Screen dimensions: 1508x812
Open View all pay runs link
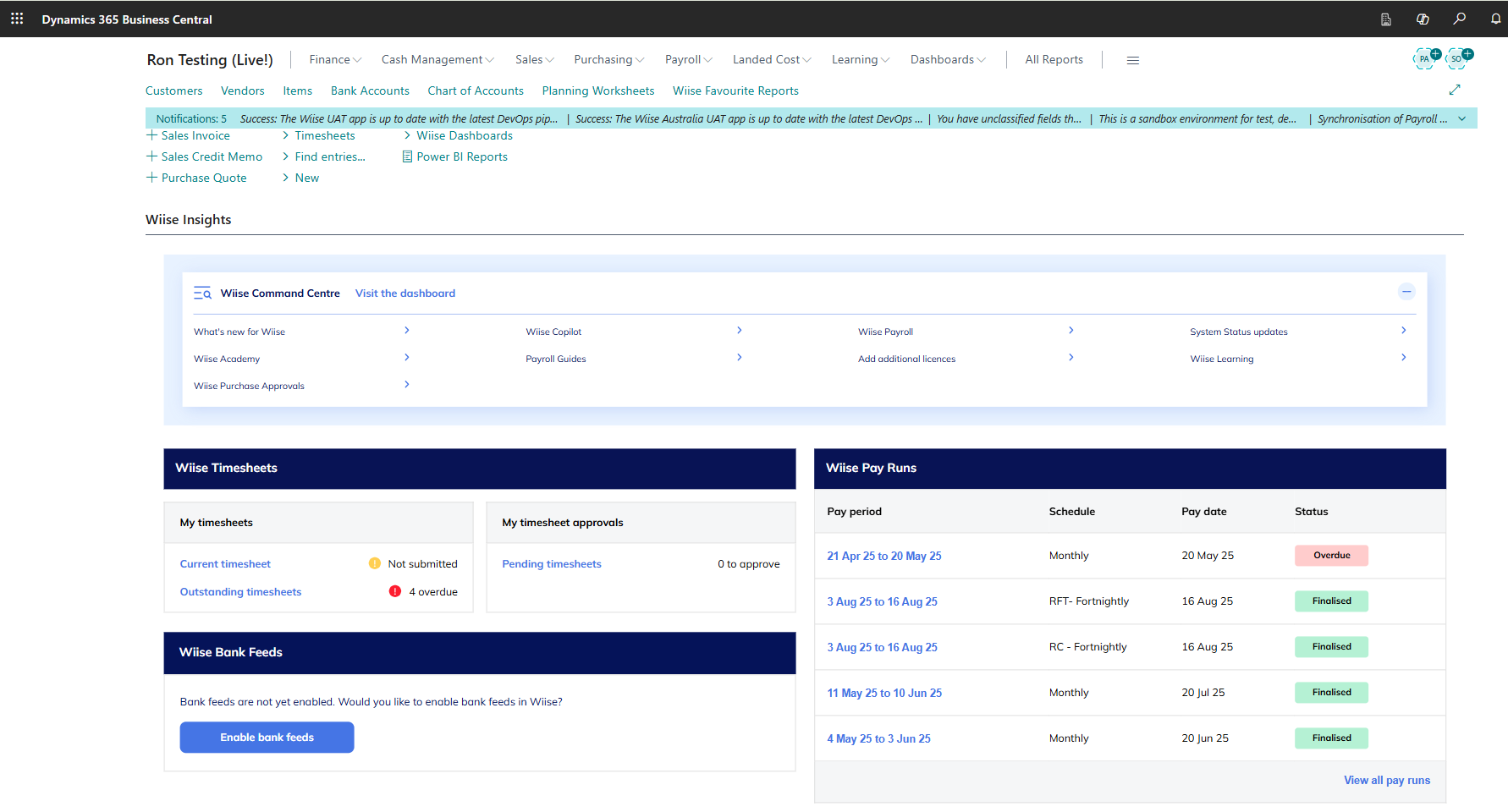click(x=1387, y=780)
